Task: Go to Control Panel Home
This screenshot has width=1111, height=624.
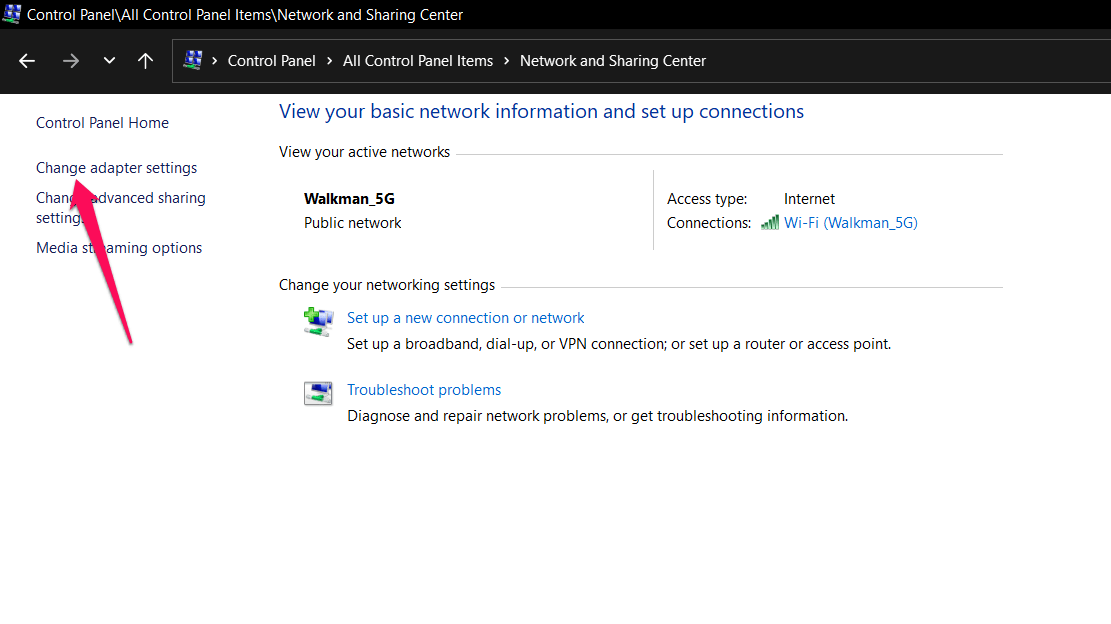Action: click(x=102, y=123)
